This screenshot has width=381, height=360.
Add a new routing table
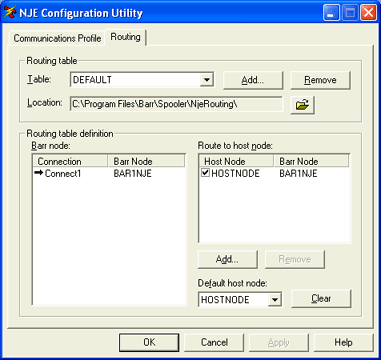pyautogui.click(x=253, y=80)
